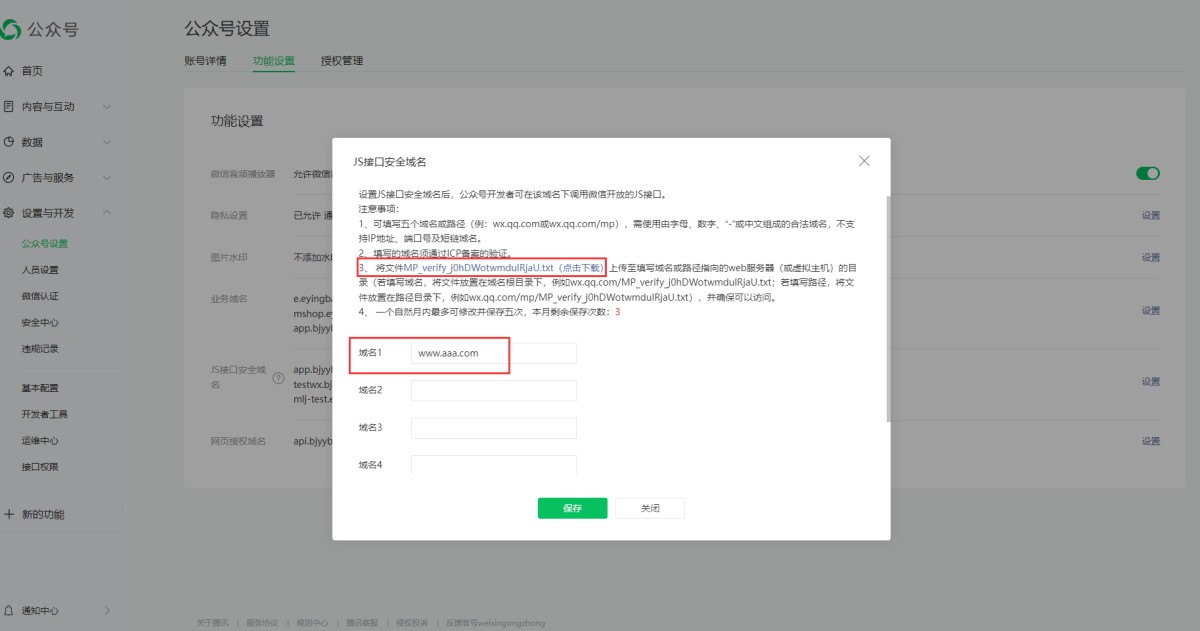
Task: Expand the 通知中心 arrow
Action: pos(107,610)
